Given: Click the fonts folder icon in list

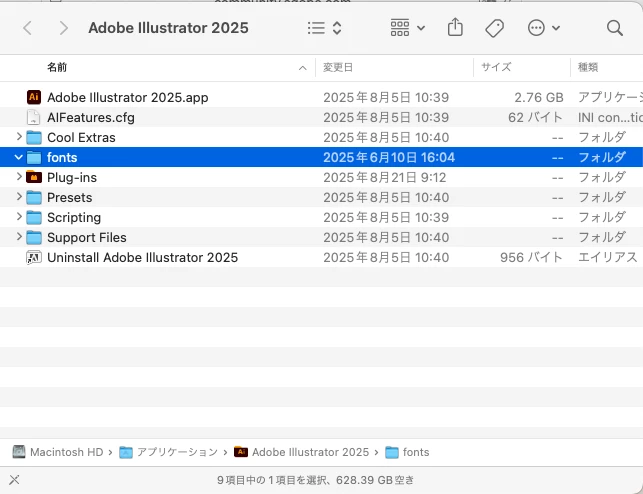Looking at the screenshot, I should [x=34, y=157].
